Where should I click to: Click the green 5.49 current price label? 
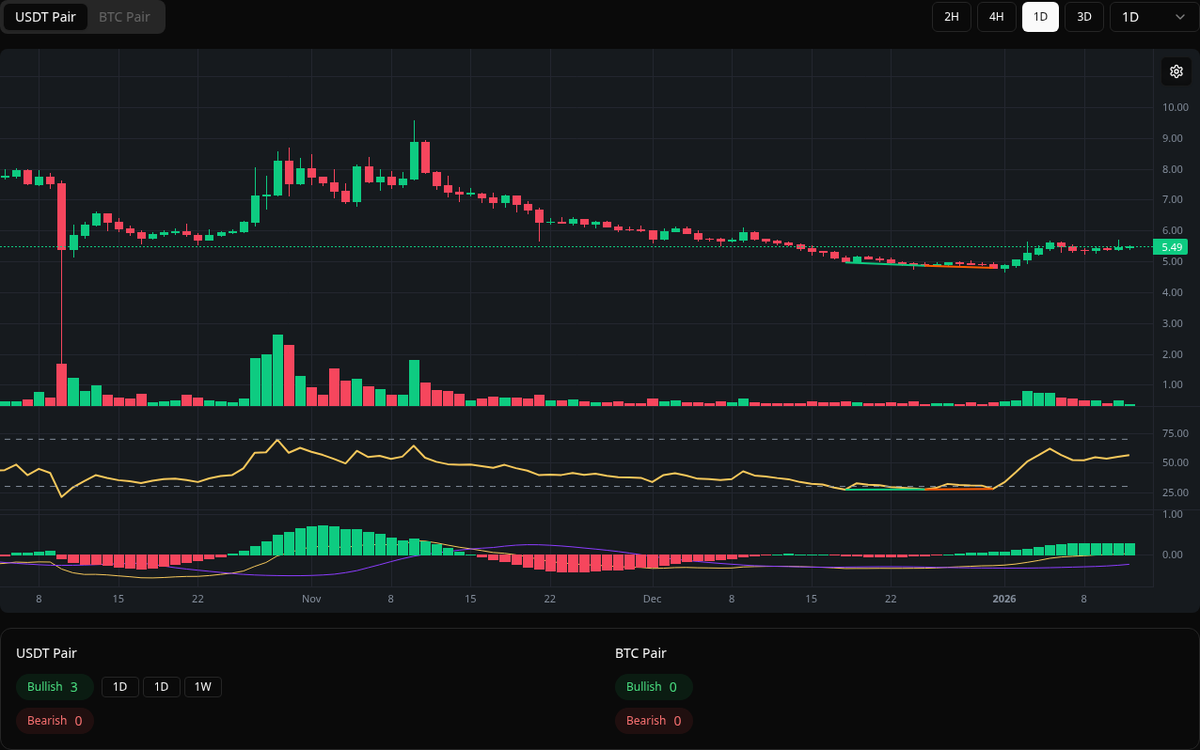click(x=1170, y=247)
